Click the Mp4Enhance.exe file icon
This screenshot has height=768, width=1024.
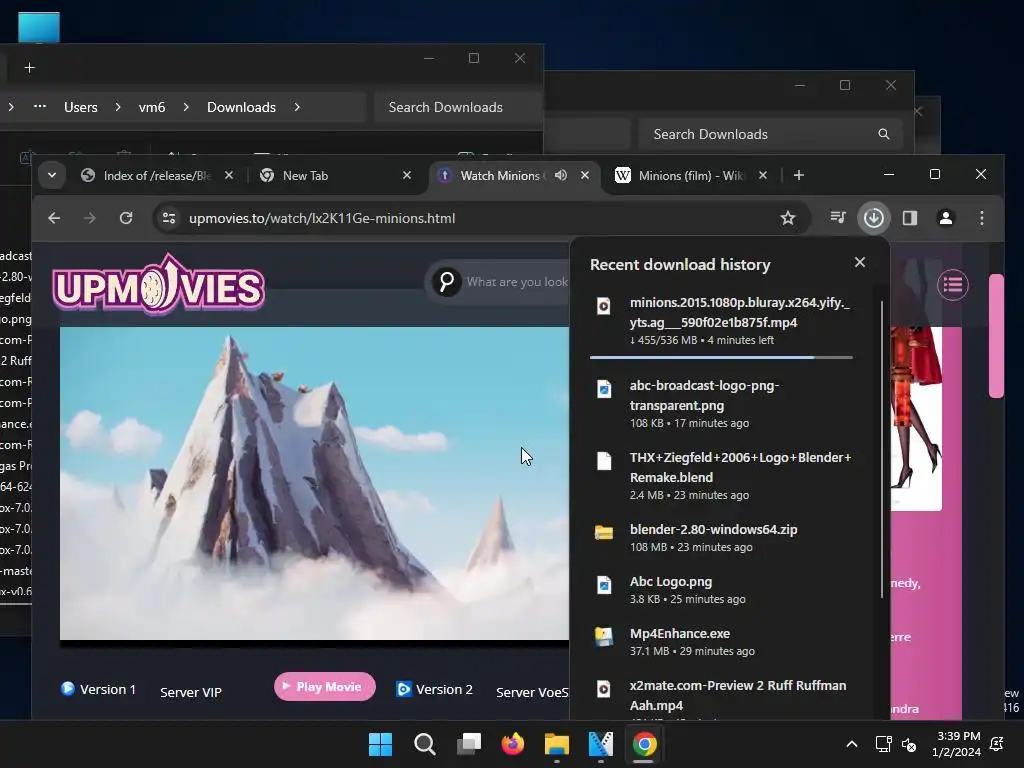[x=604, y=637]
